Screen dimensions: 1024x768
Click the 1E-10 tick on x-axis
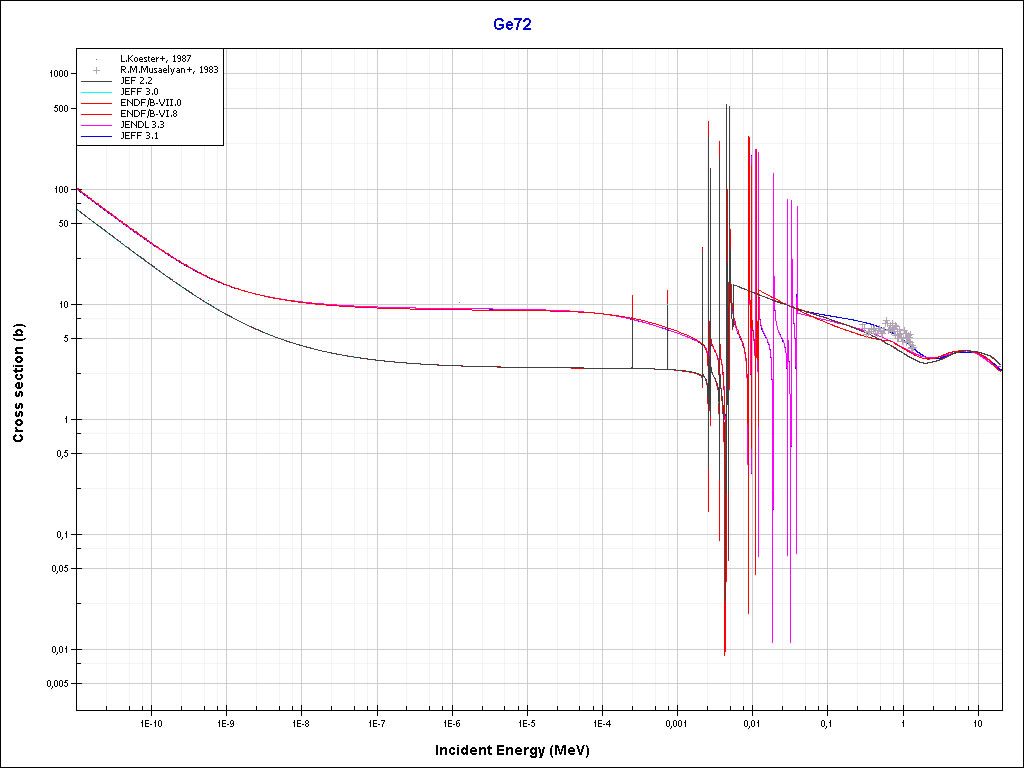pos(151,722)
